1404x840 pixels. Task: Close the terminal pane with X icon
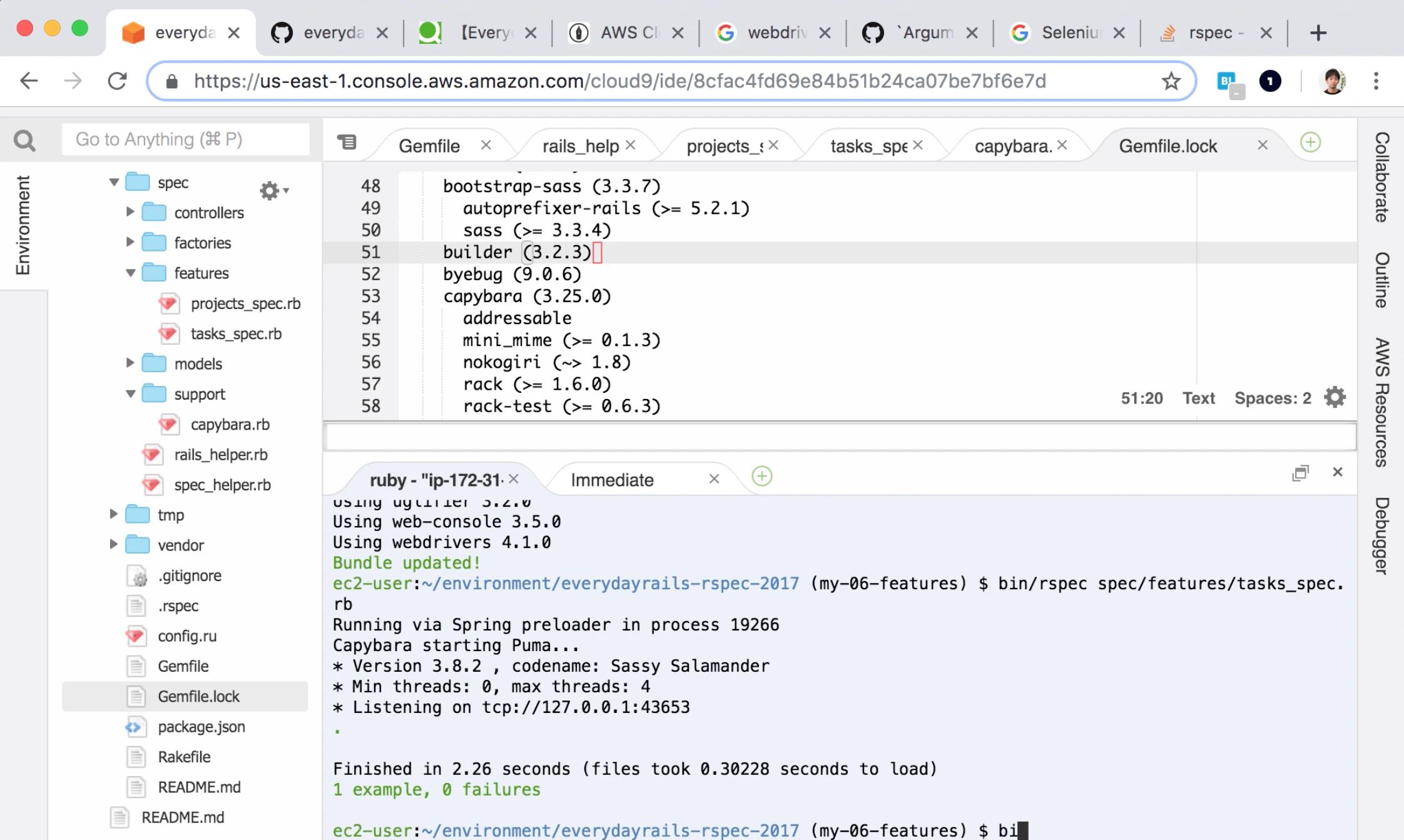[1338, 472]
